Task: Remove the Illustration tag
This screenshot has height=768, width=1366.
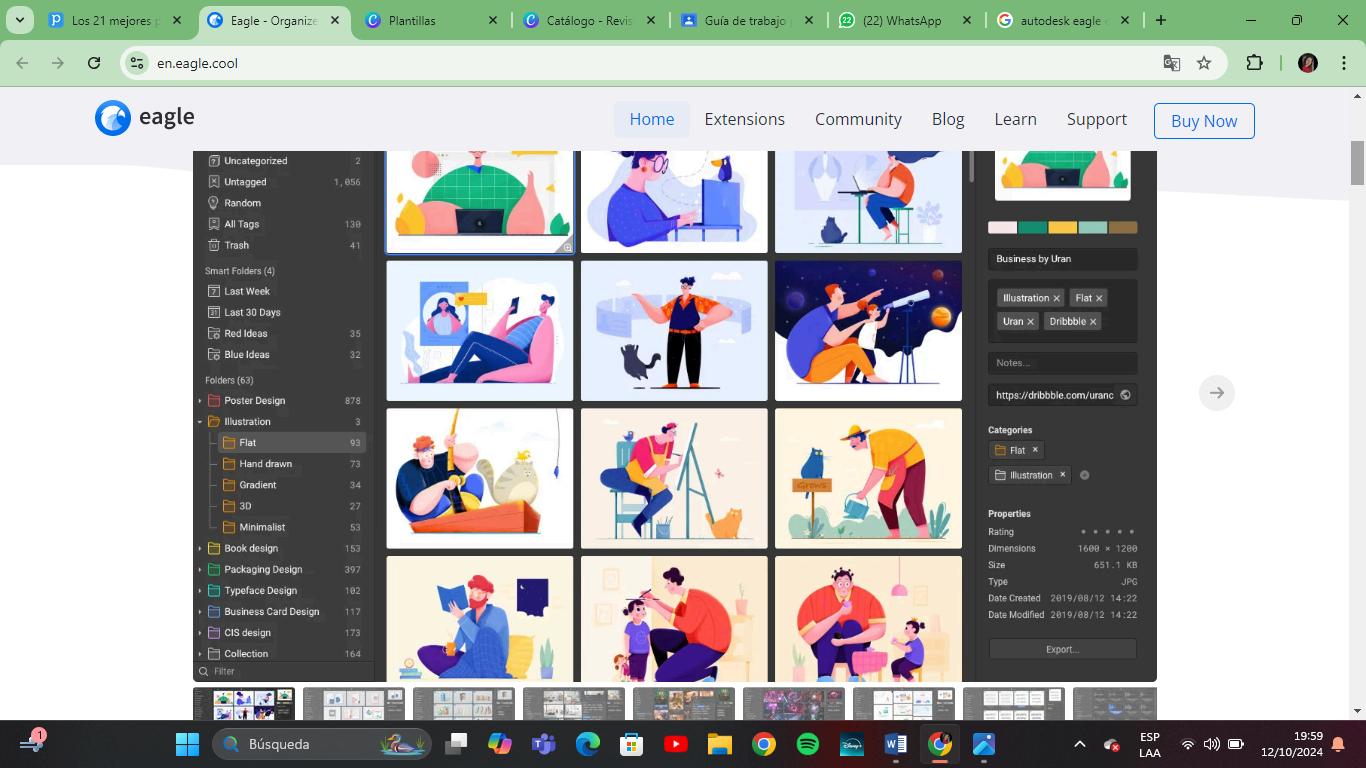Action: tap(1056, 298)
